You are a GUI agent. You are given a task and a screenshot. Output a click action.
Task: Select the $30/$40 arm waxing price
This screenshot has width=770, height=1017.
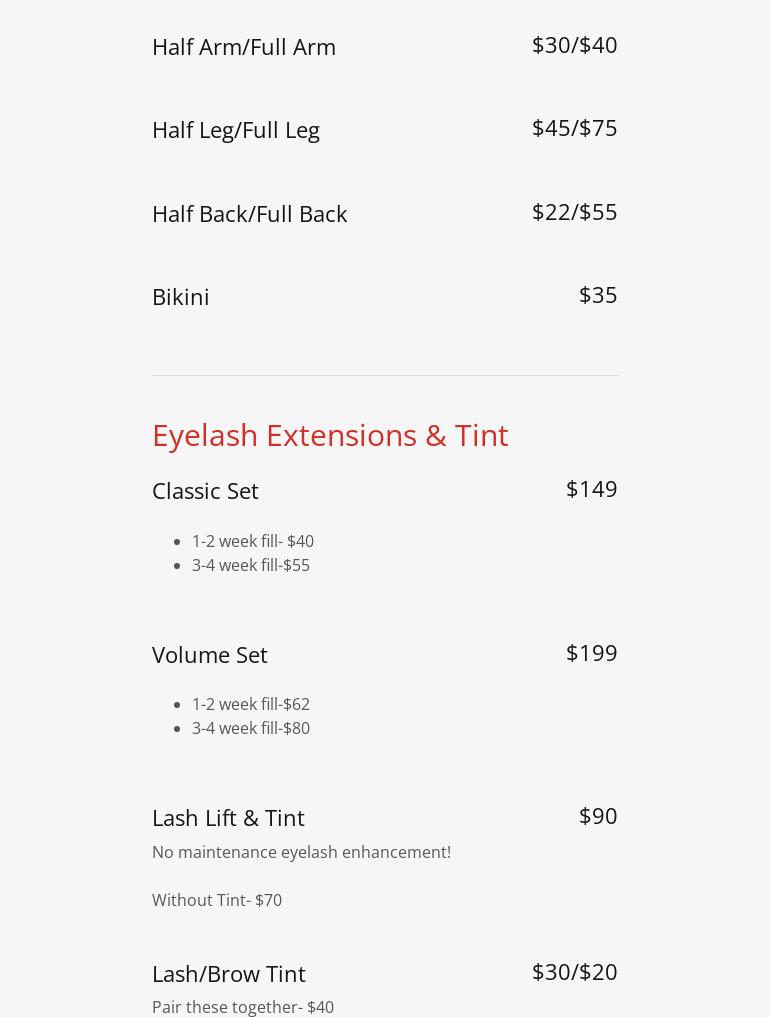point(575,45)
